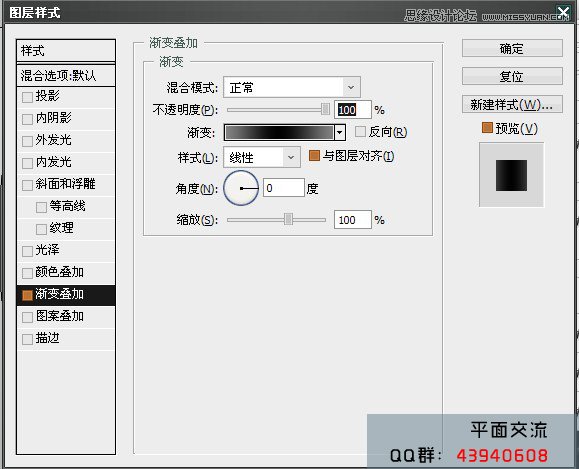
Task: Click the gradient color bar
Action: coord(279,132)
